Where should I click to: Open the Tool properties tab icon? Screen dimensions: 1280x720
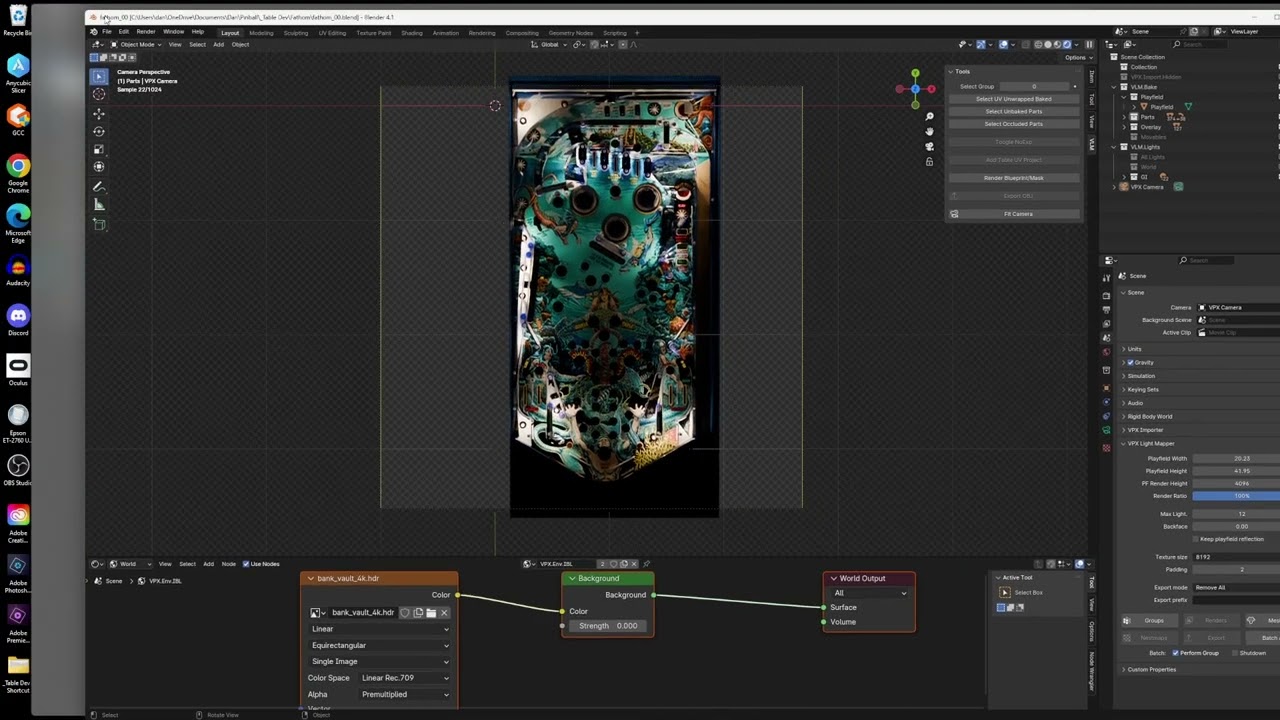1106,278
